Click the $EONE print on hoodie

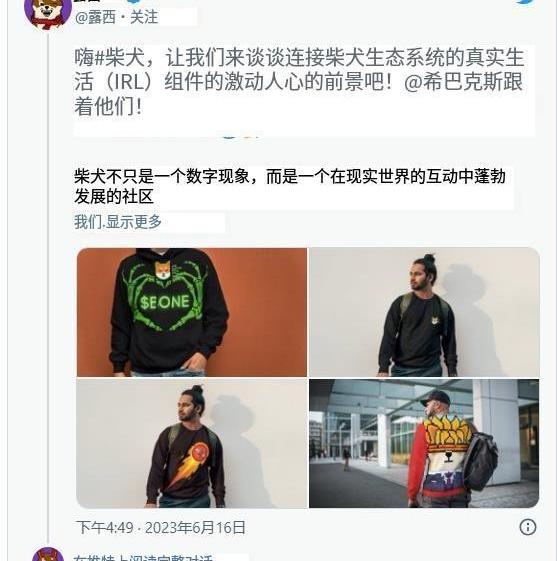[x=165, y=302]
